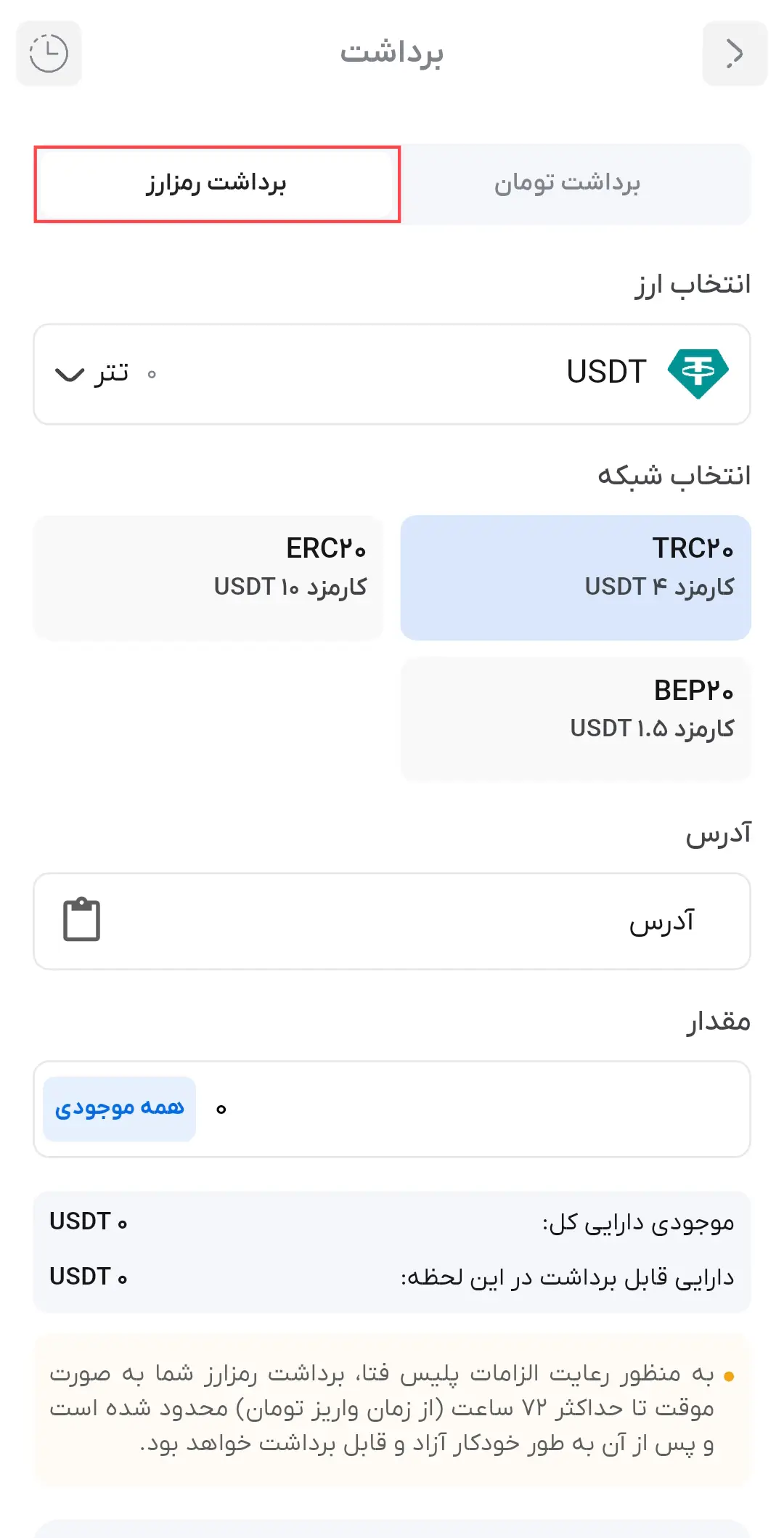Image resolution: width=784 pixels, height=1538 pixels.
Task: Select the TRC20 network option
Action: click(576, 577)
